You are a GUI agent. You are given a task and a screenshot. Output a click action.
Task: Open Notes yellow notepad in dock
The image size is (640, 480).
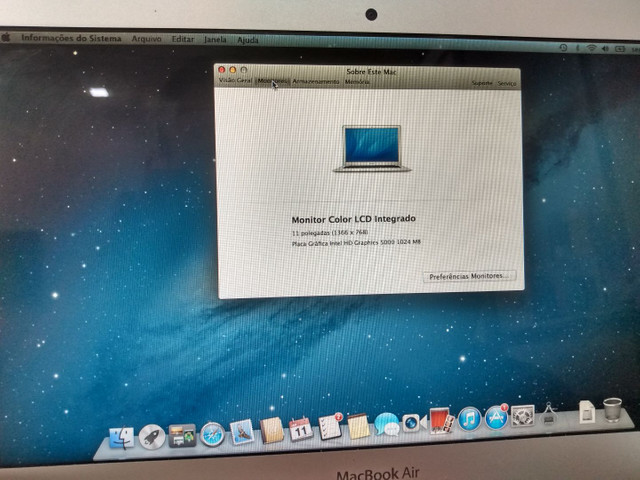(358, 426)
